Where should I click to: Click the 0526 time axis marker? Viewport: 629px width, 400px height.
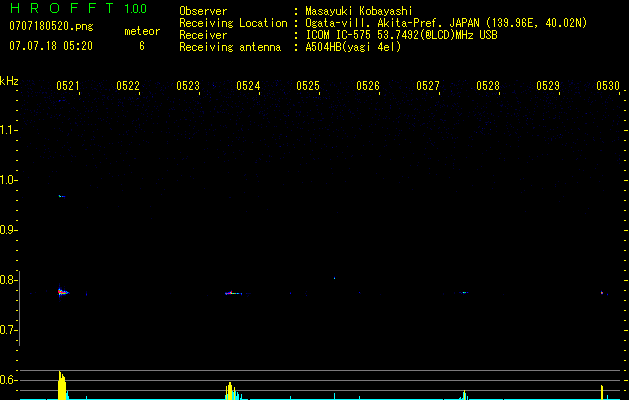tap(368, 85)
